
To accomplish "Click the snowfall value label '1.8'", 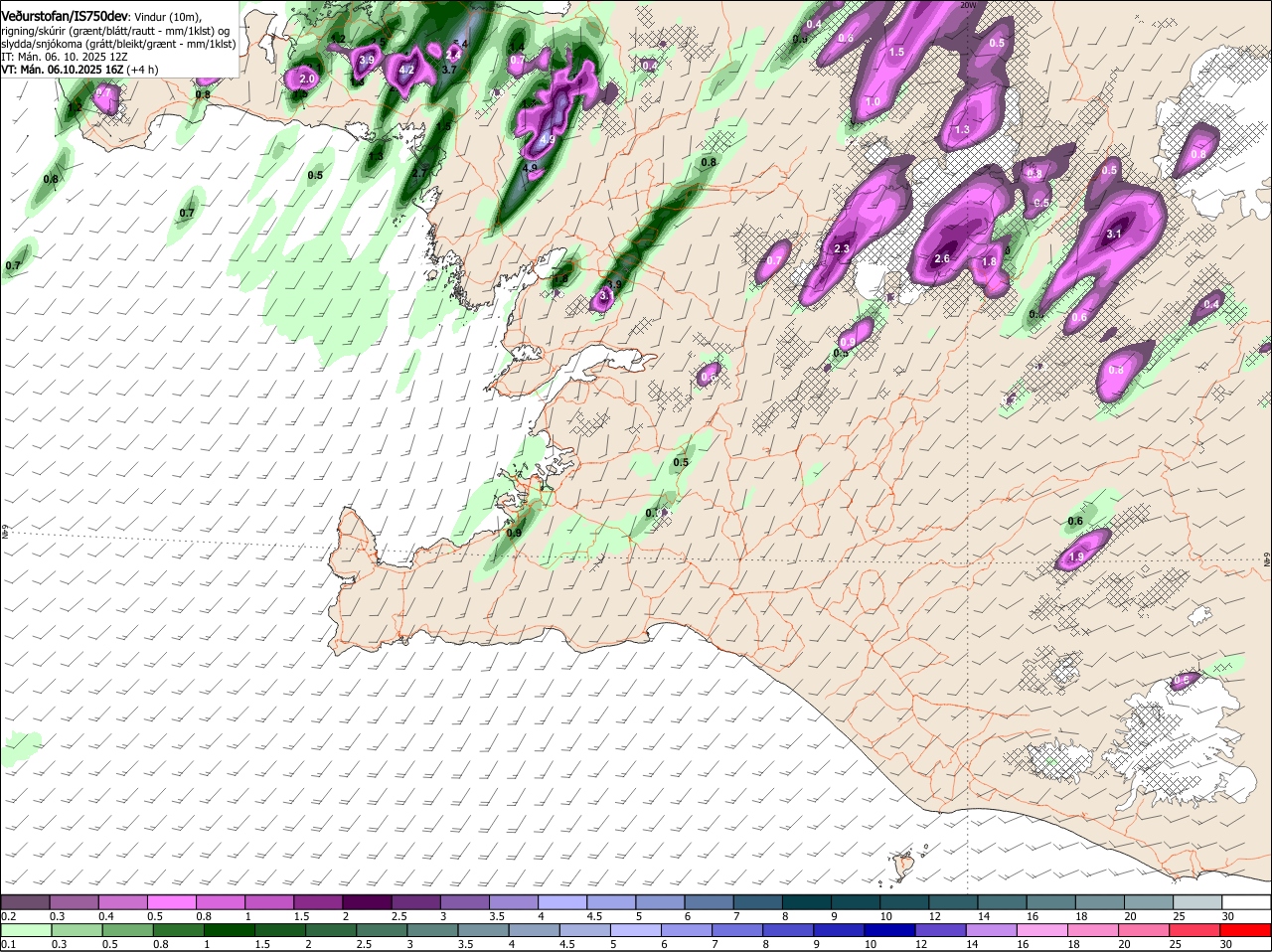I will pos(989,262).
